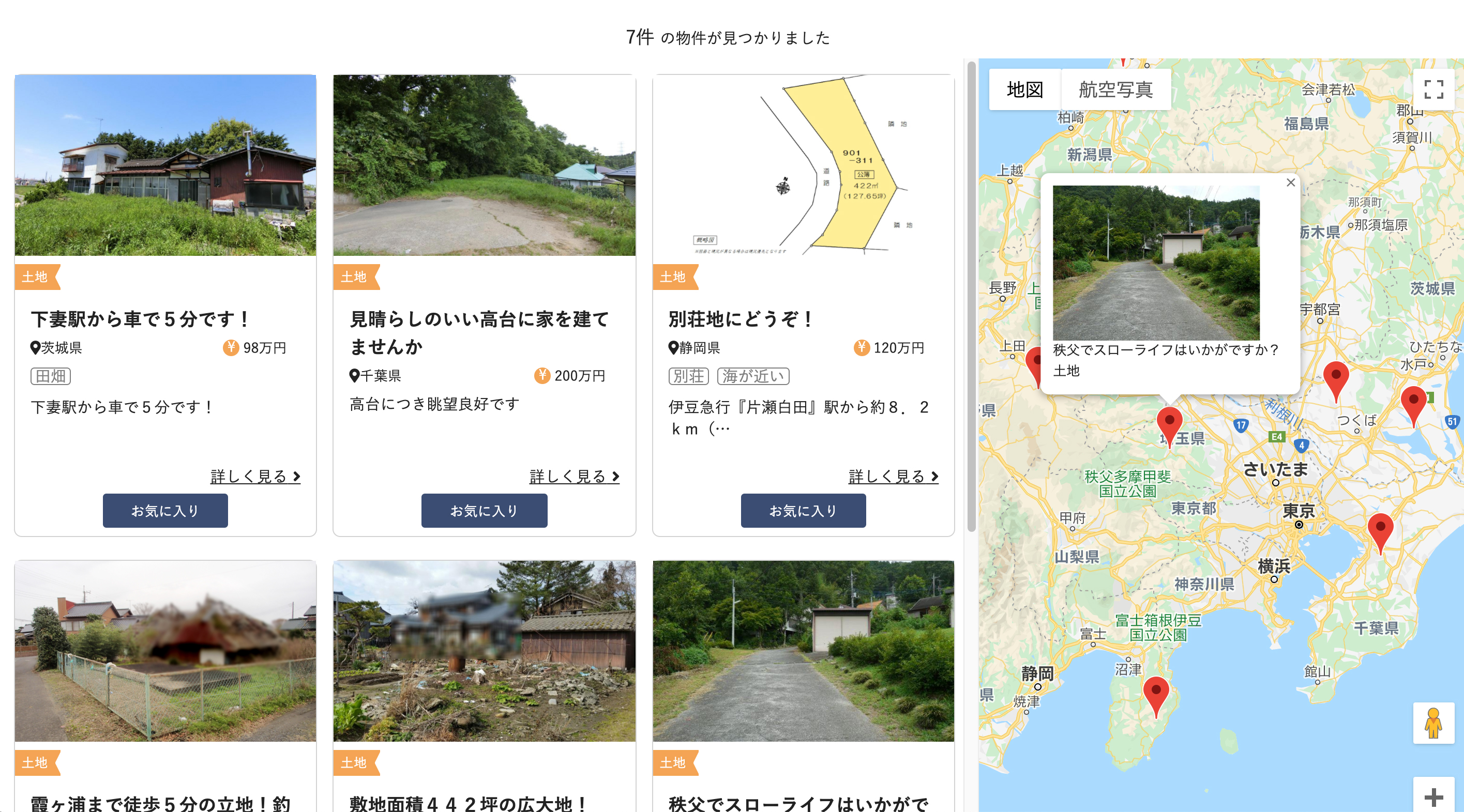The height and width of the screenshot is (812, 1464).
Task: Click the yen icon beside 200万円
Action: pyautogui.click(x=542, y=376)
